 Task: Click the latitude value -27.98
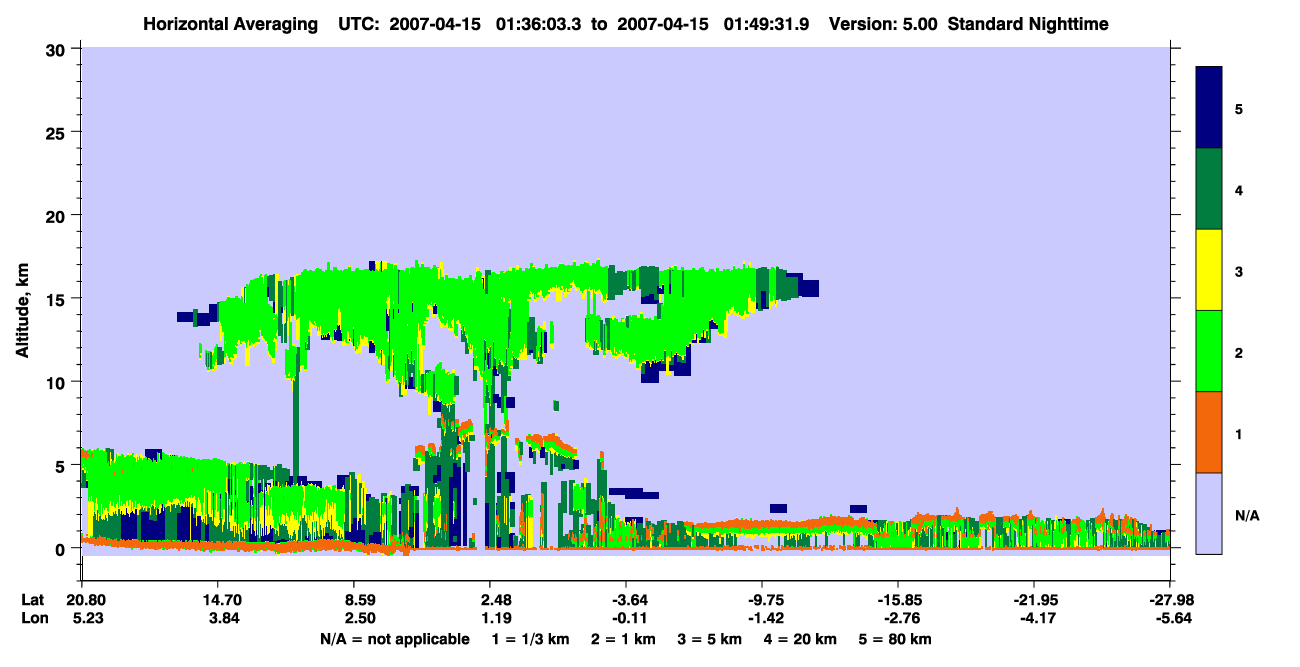tap(1170, 600)
